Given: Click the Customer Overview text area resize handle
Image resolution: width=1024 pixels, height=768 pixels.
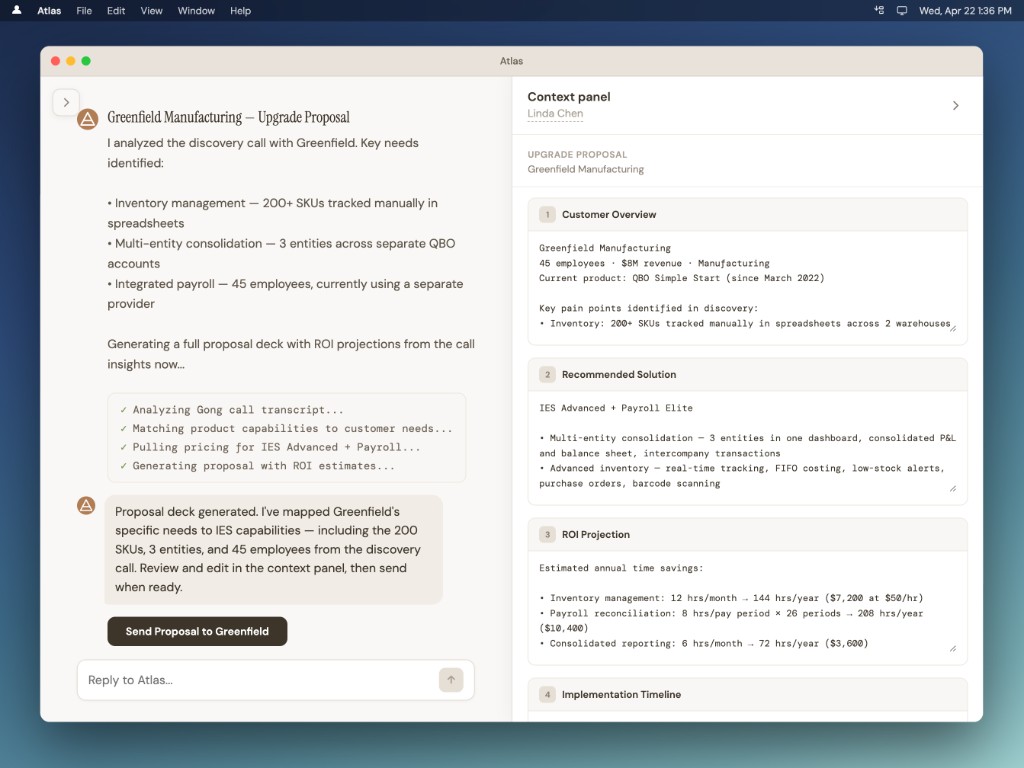Looking at the screenshot, I should (x=953, y=328).
